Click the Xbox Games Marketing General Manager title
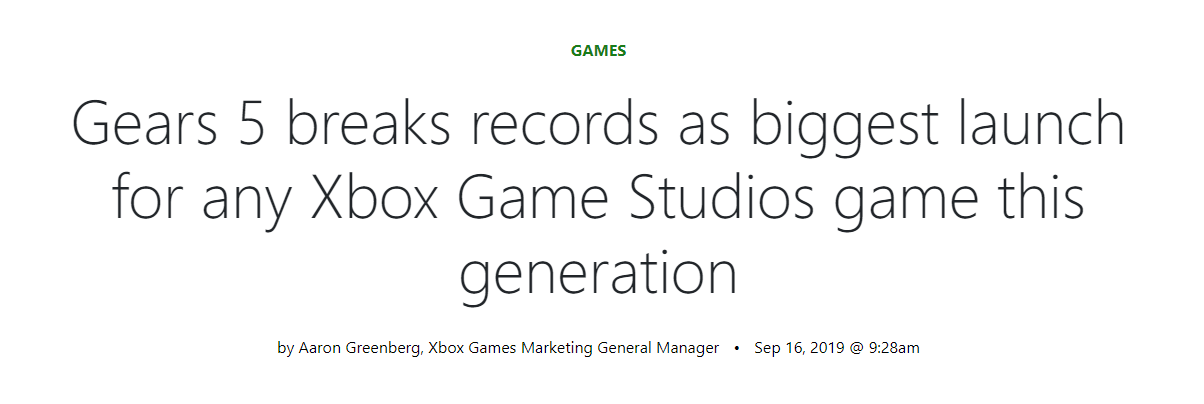Screen dimensions: 1204x404 574,348
